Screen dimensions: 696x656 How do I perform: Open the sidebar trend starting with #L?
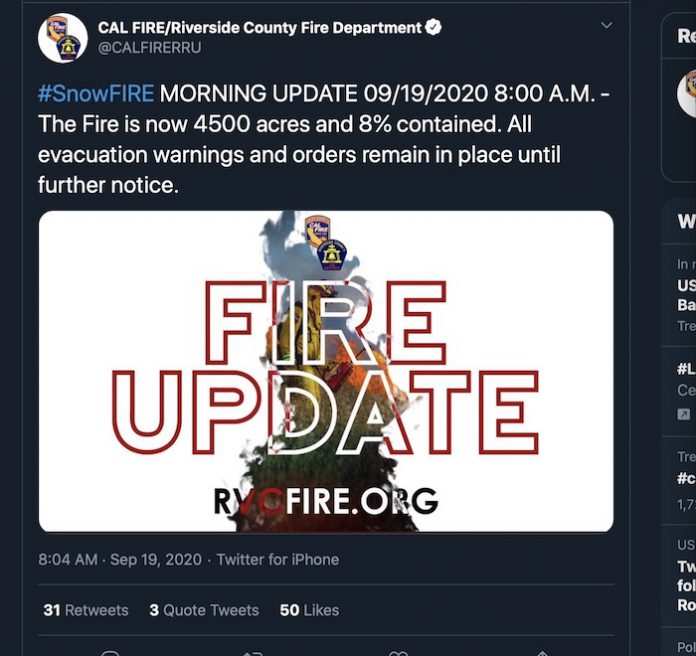point(686,368)
